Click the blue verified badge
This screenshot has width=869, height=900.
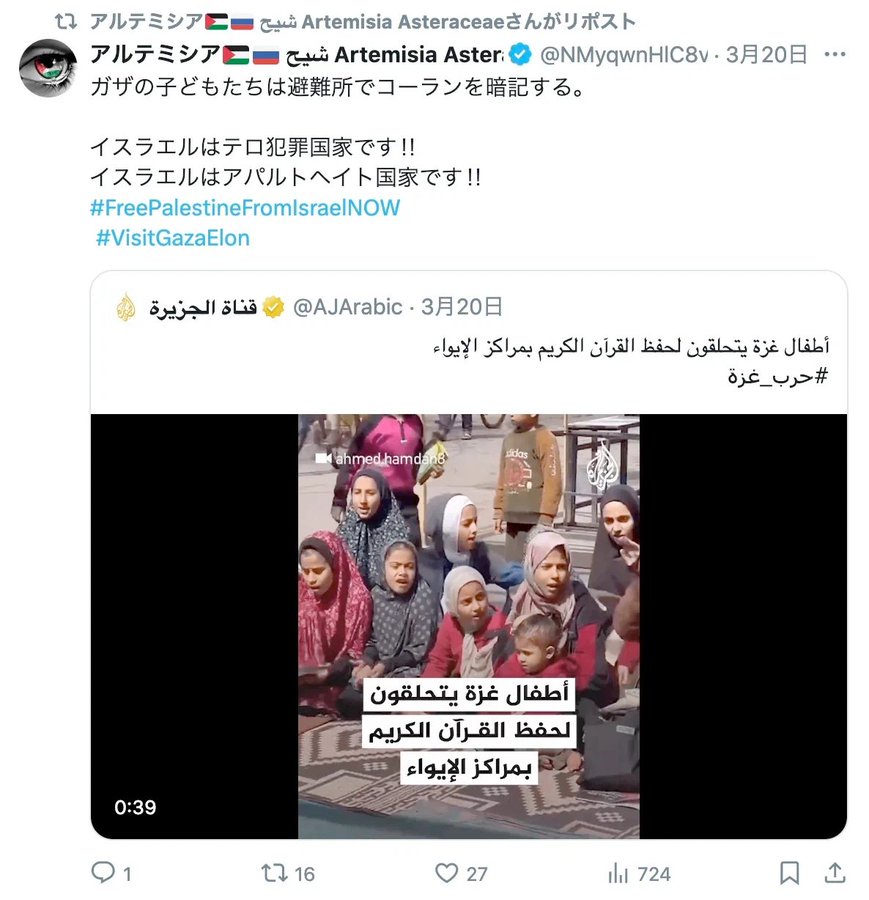click(x=520, y=55)
